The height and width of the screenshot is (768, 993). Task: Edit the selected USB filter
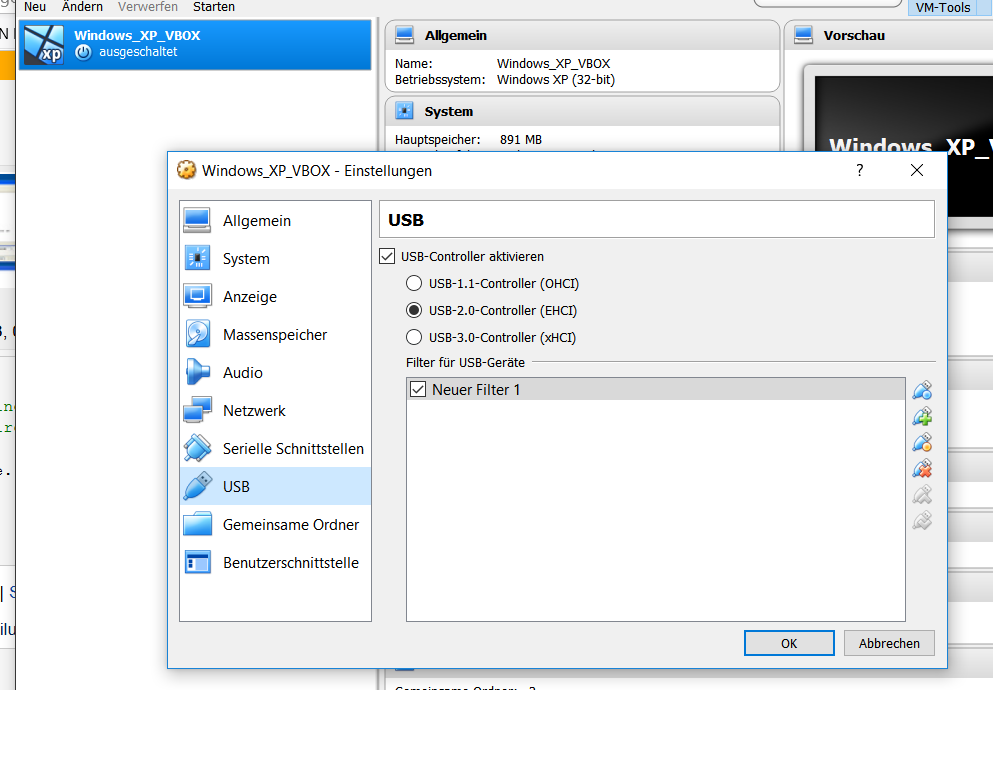922,442
